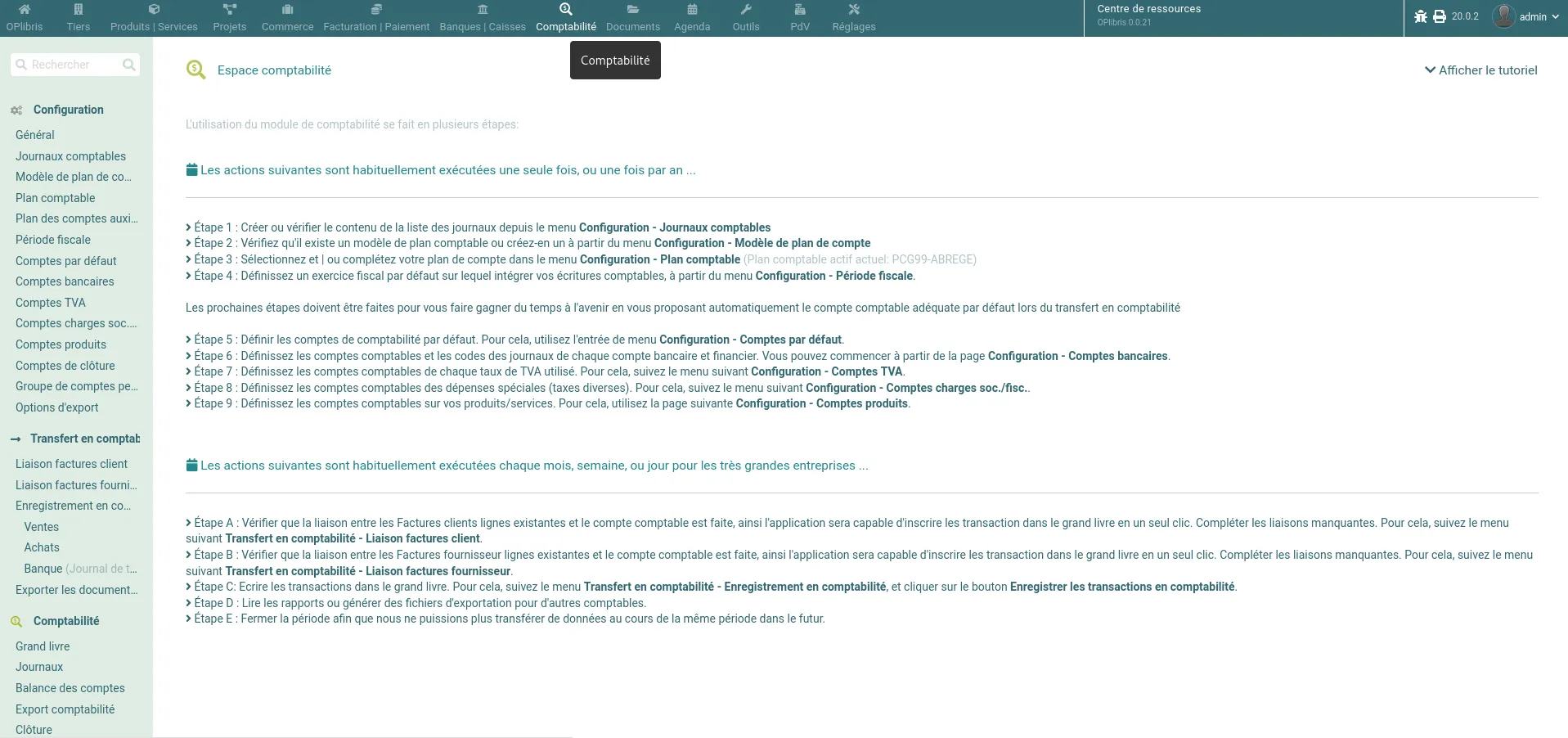Click version number 20.0.2

(x=1465, y=16)
